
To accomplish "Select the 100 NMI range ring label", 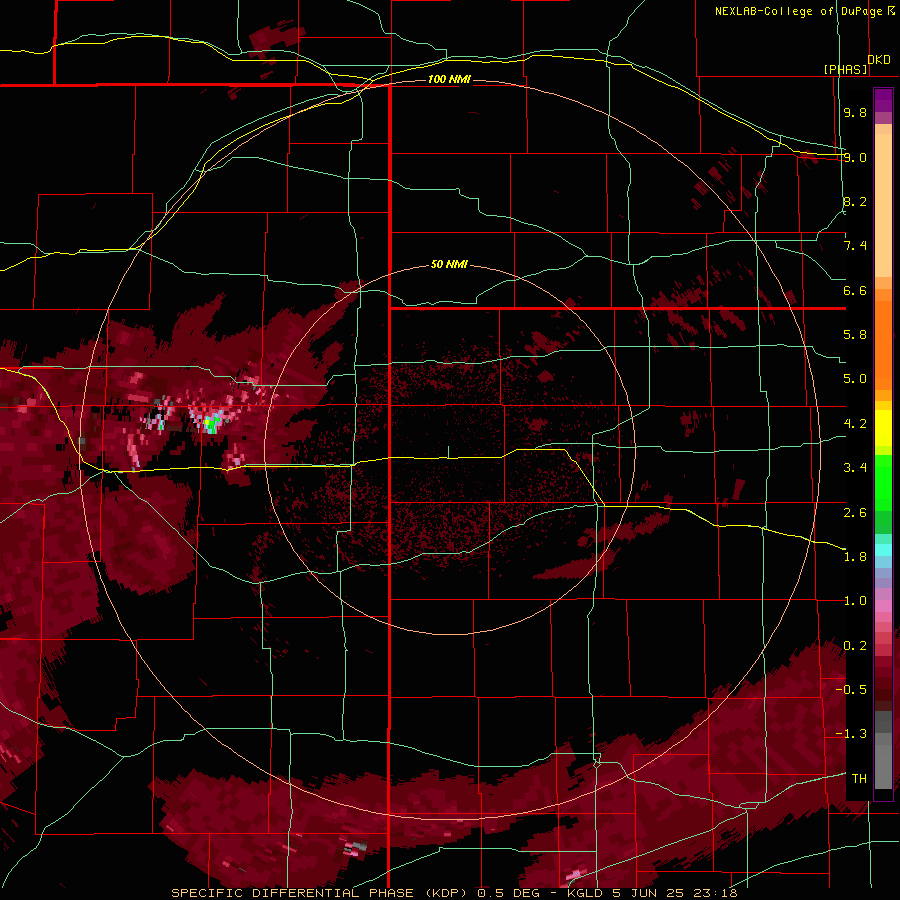I will 449,79.
